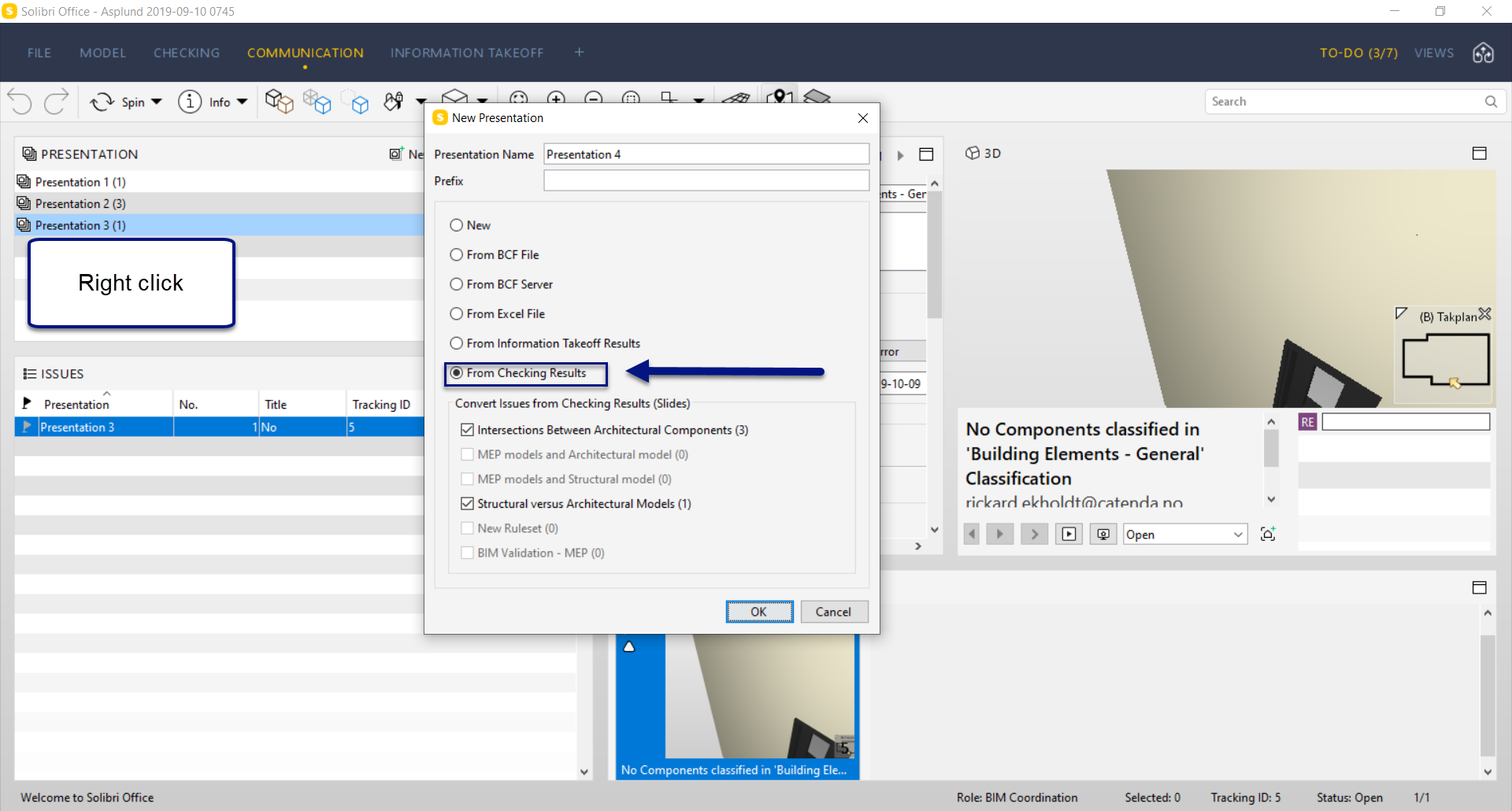Image resolution: width=1512 pixels, height=811 pixels.
Task: Select Presentation 3 (1) in list
Action: pos(219,225)
